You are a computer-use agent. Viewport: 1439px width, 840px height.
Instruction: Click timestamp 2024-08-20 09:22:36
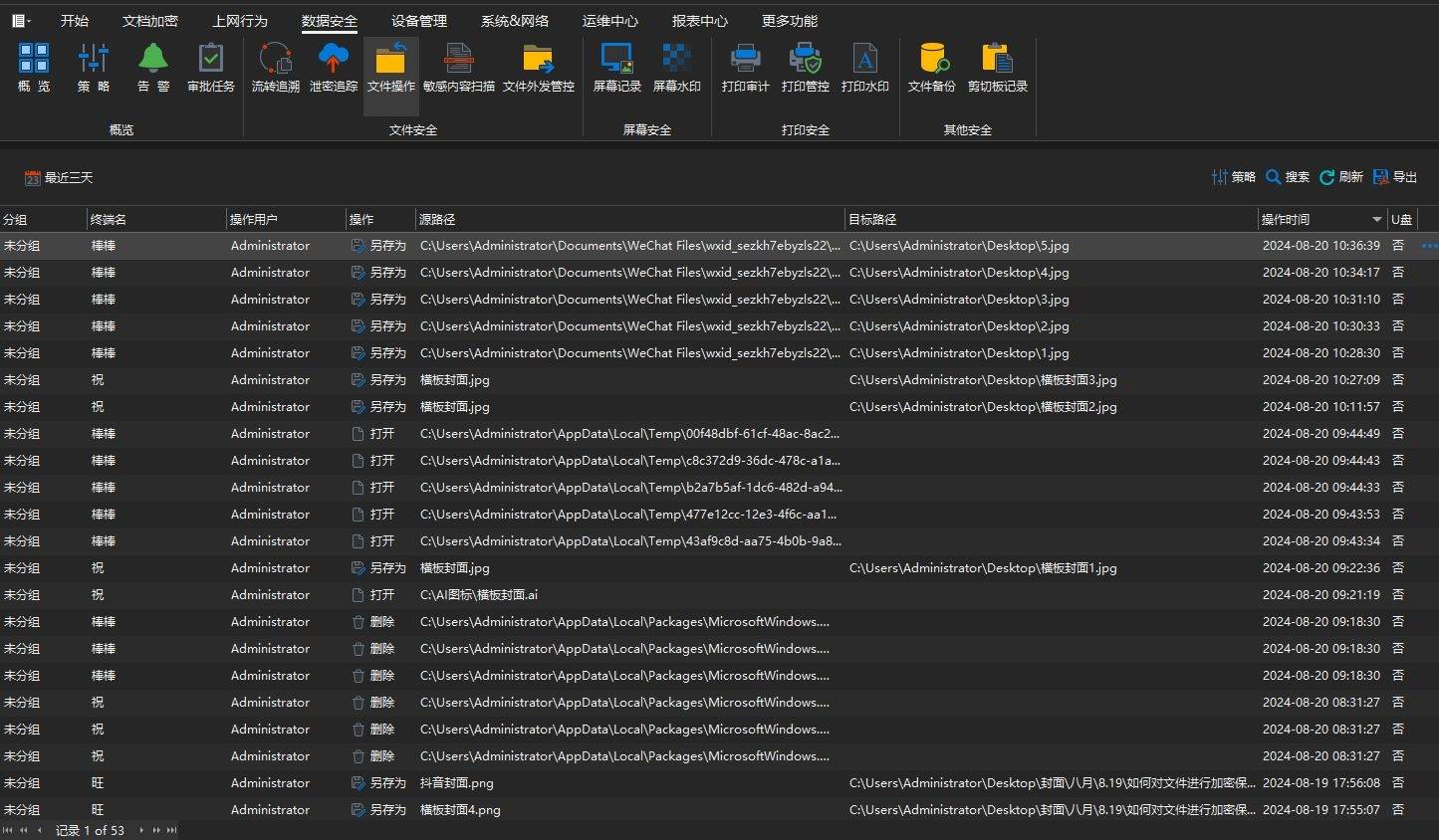pos(1320,567)
